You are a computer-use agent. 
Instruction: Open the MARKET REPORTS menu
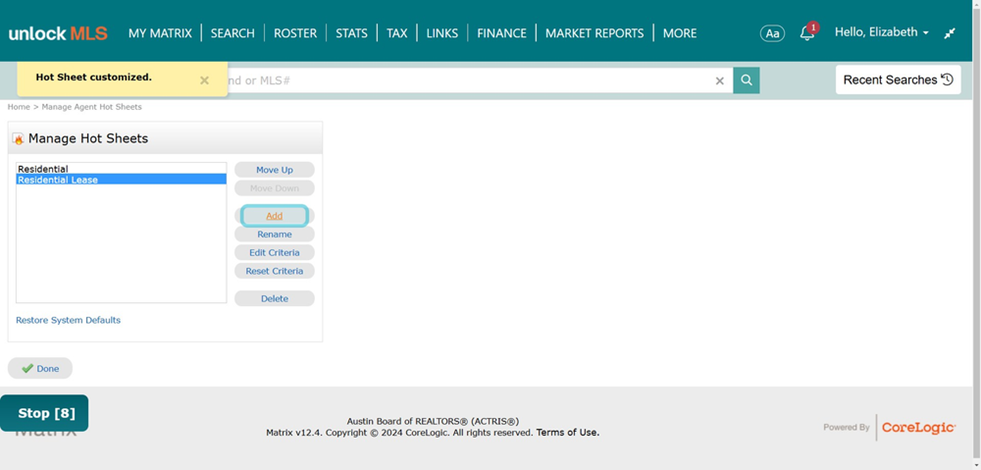click(594, 33)
